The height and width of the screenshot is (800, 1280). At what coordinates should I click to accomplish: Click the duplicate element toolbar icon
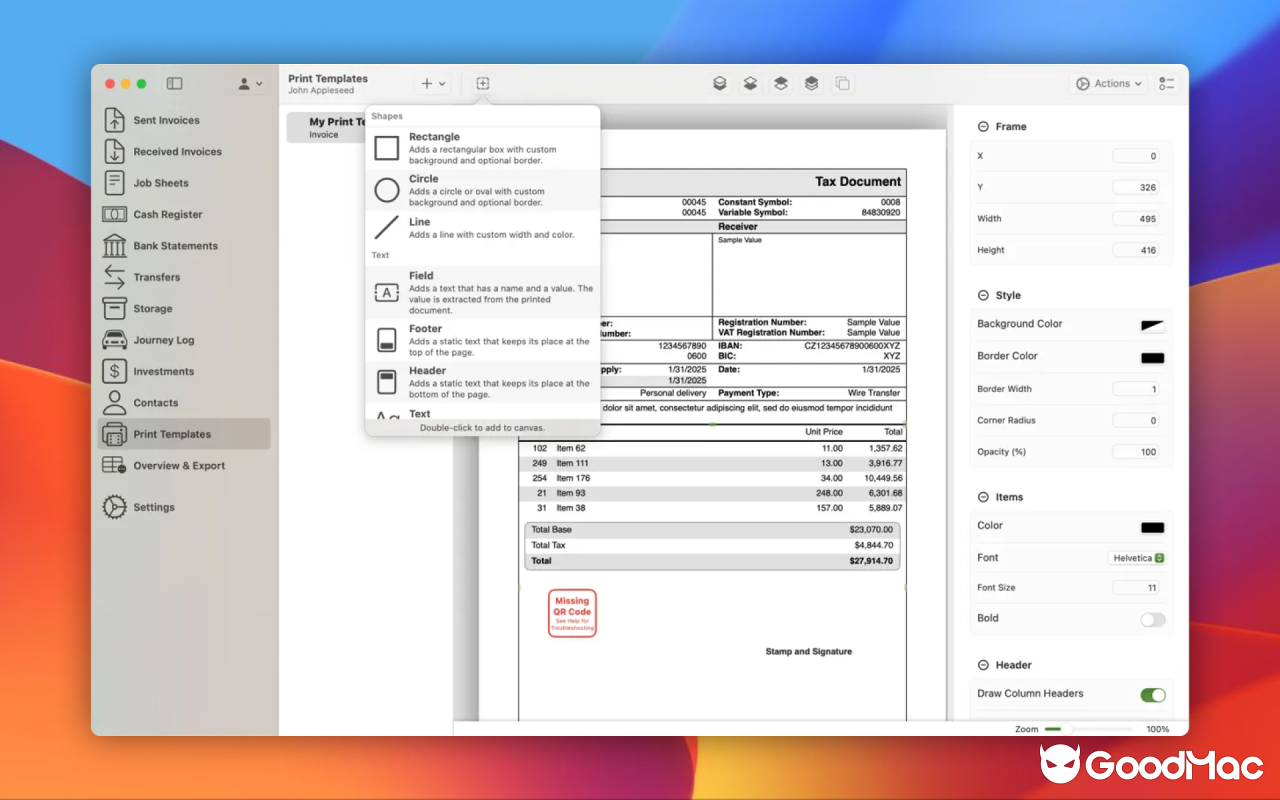click(x=843, y=83)
